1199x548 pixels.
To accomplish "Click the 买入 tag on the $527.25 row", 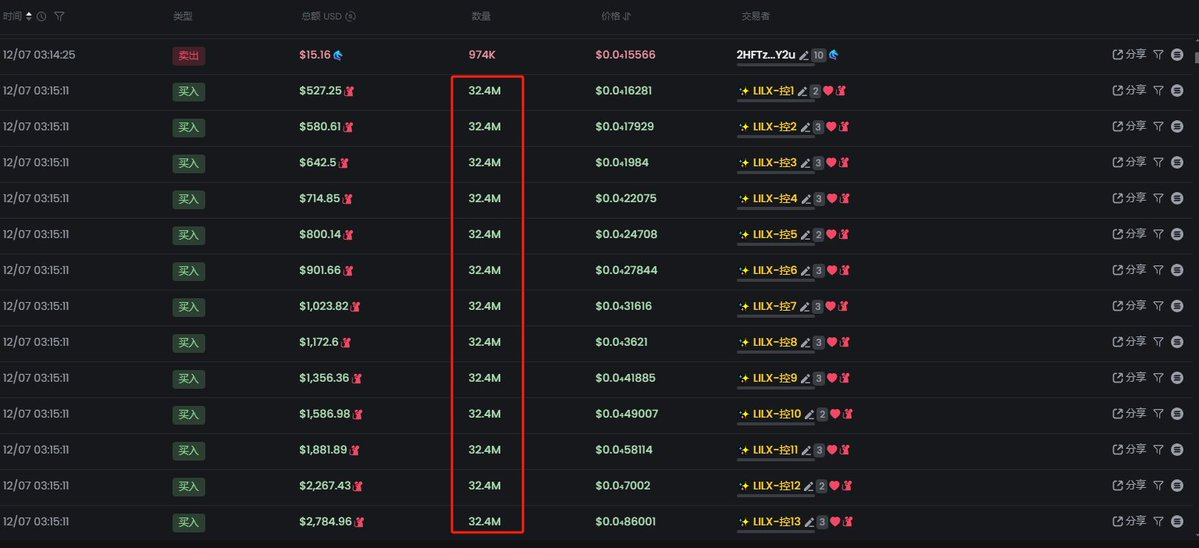I will tap(189, 92).
